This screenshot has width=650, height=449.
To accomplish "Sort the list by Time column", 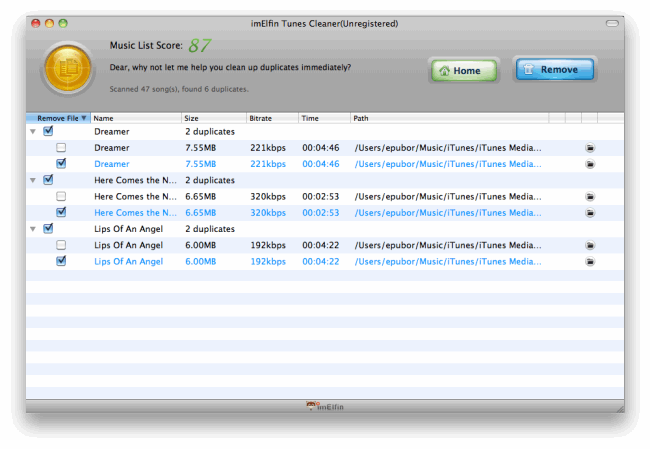I will [x=324, y=118].
